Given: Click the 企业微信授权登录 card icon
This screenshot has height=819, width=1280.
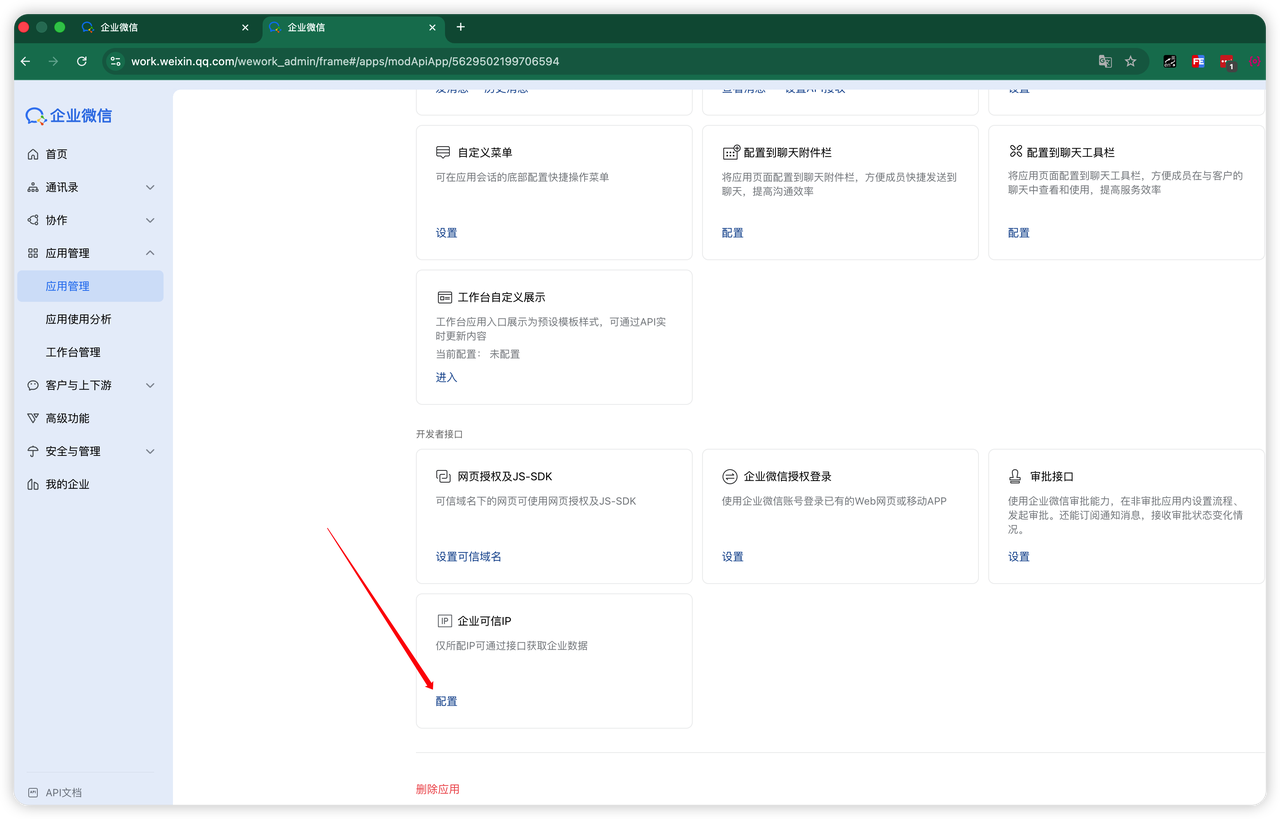Looking at the screenshot, I should [730, 476].
